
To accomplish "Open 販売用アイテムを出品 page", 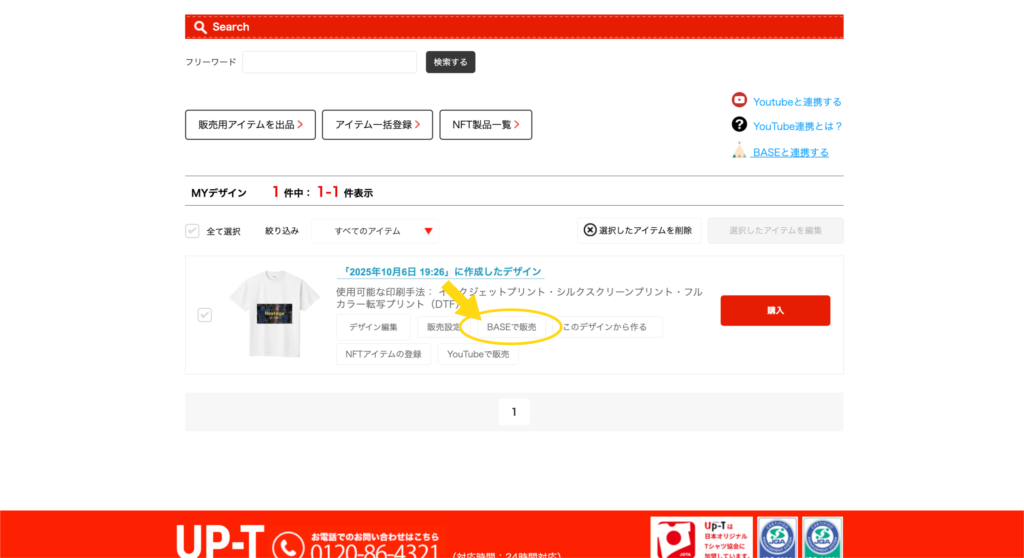I will point(250,125).
